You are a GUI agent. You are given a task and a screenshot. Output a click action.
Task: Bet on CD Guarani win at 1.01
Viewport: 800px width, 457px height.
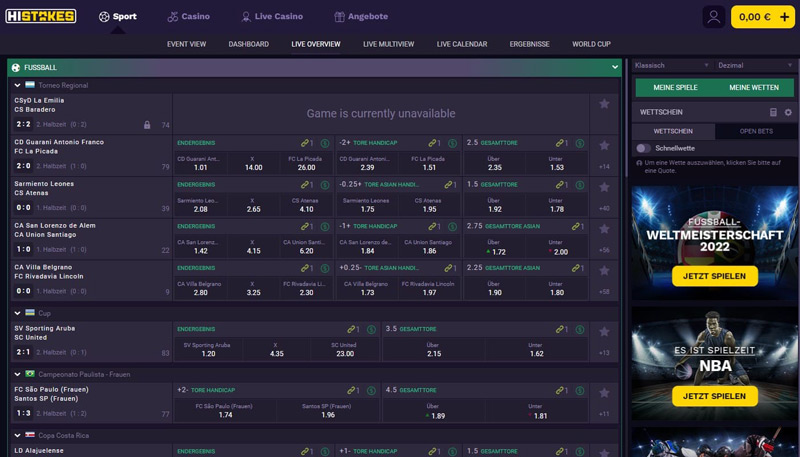tap(201, 163)
